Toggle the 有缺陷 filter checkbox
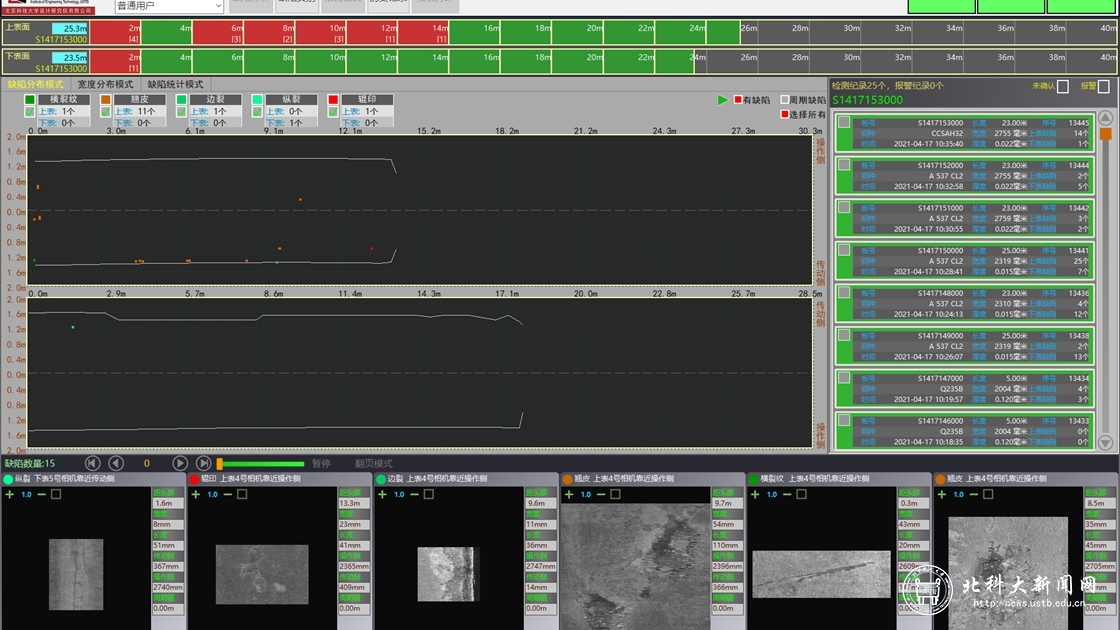The width and height of the screenshot is (1120, 630). click(x=738, y=100)
